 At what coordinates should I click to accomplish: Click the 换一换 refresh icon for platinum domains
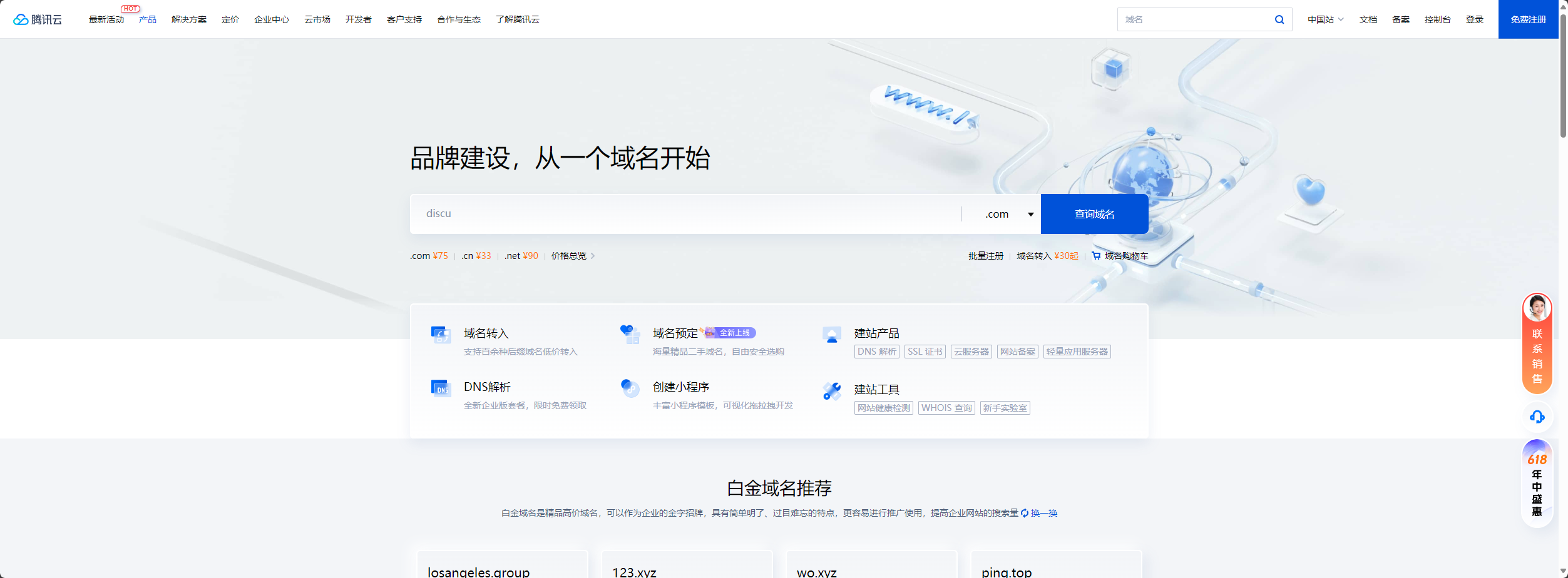pyautogui.click(x=1024, y=512)
